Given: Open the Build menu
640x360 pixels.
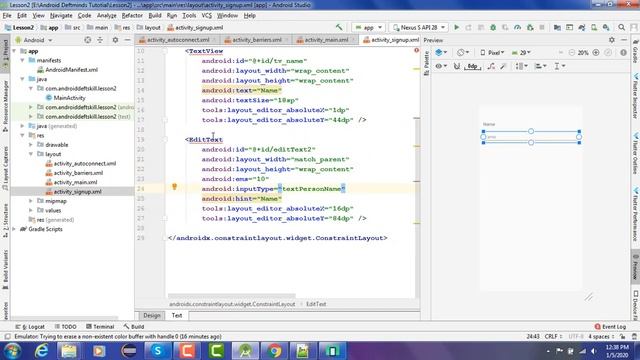Looking at the screenshot, I should coord(155,16).
